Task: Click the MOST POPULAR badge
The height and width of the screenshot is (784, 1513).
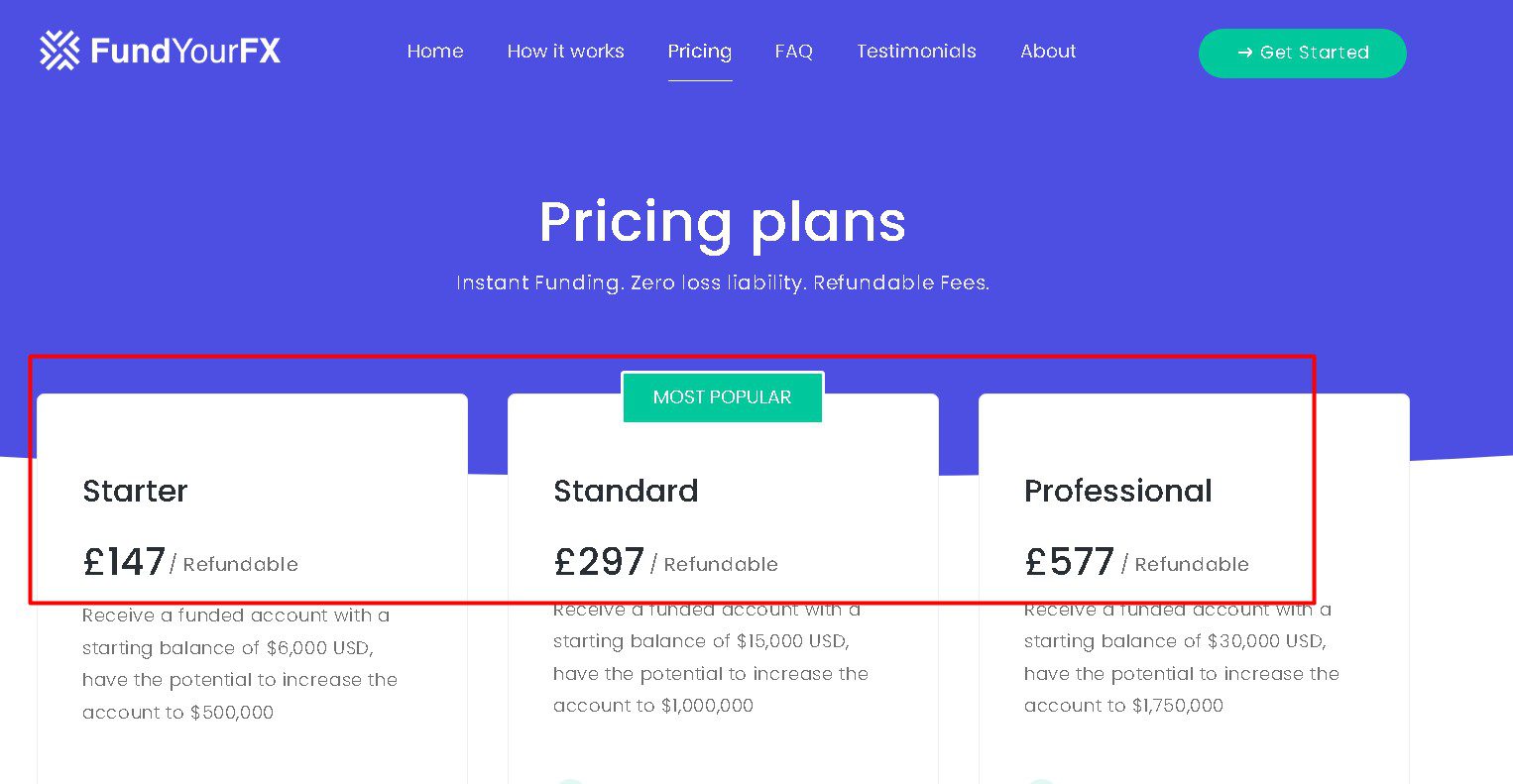Action: 723,396
